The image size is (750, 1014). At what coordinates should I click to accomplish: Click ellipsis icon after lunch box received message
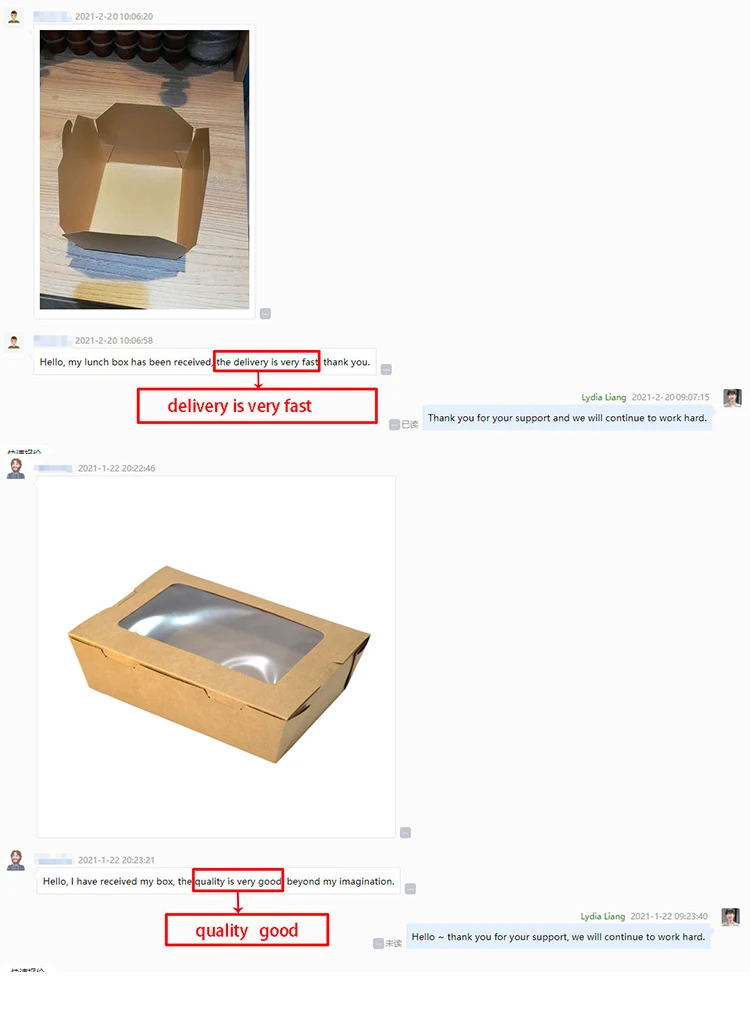tap(386, 369)
